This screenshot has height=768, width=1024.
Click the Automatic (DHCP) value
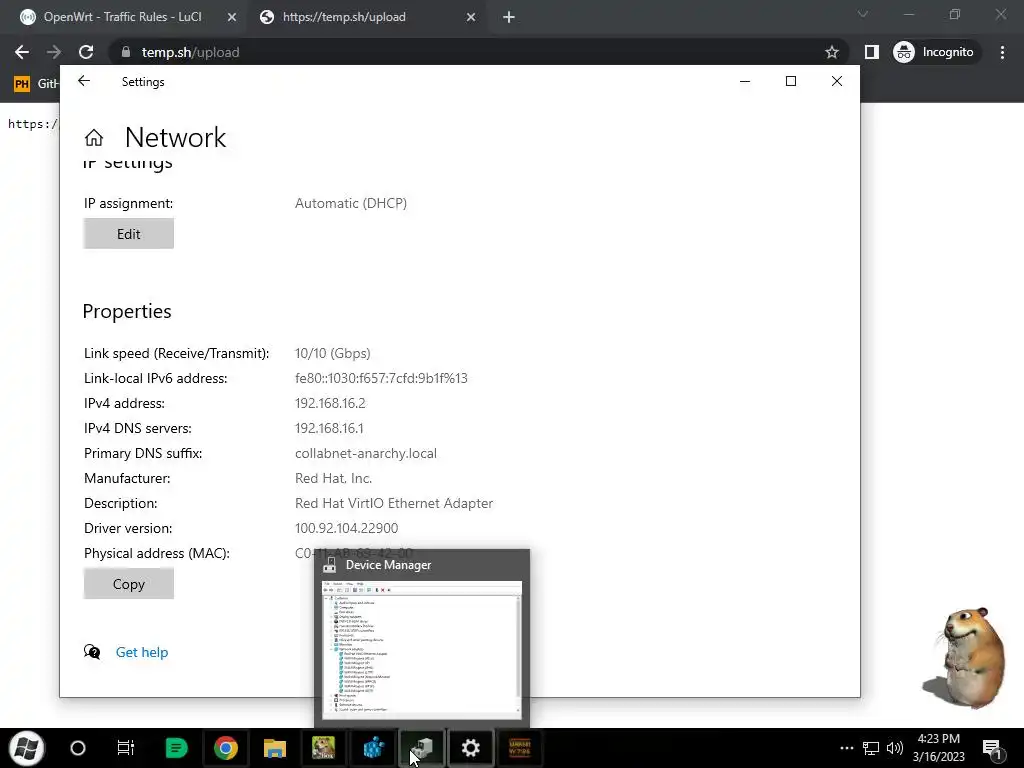pyautogui.click(x=351, y=203)
